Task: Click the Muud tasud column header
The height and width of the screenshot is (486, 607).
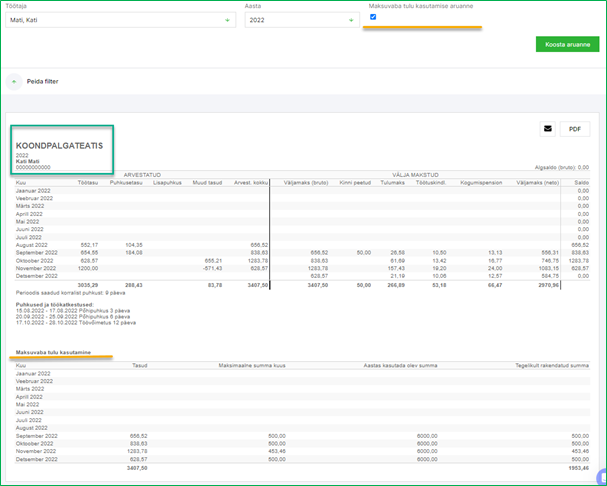Action: pos(207,183)
